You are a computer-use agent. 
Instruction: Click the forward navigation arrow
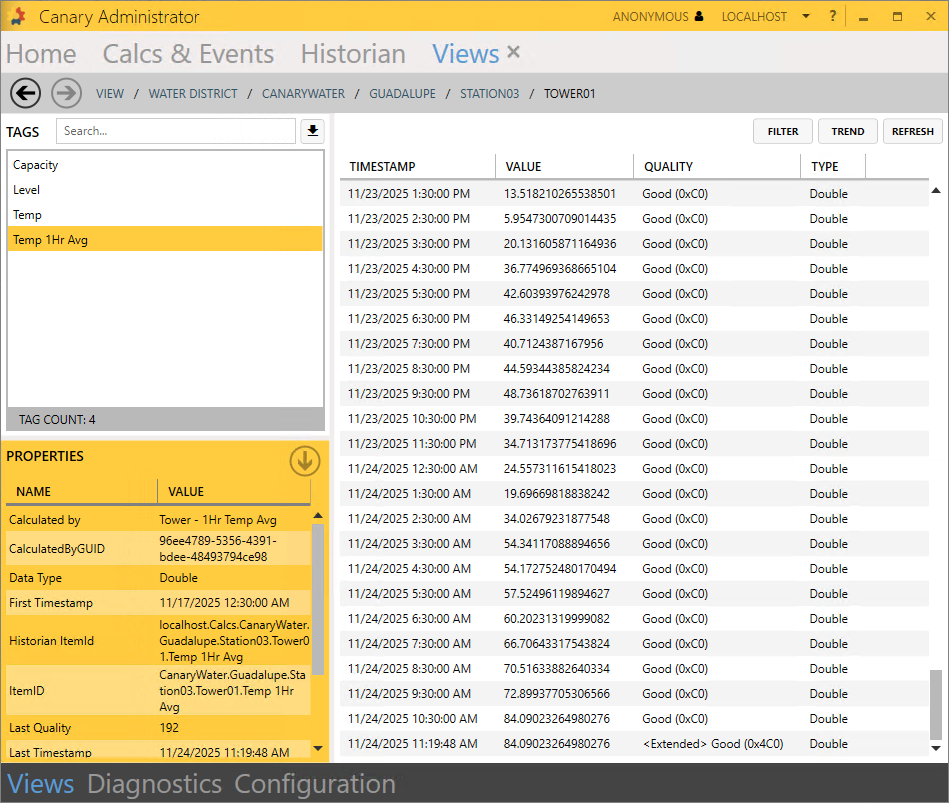(x=66, y=93)
